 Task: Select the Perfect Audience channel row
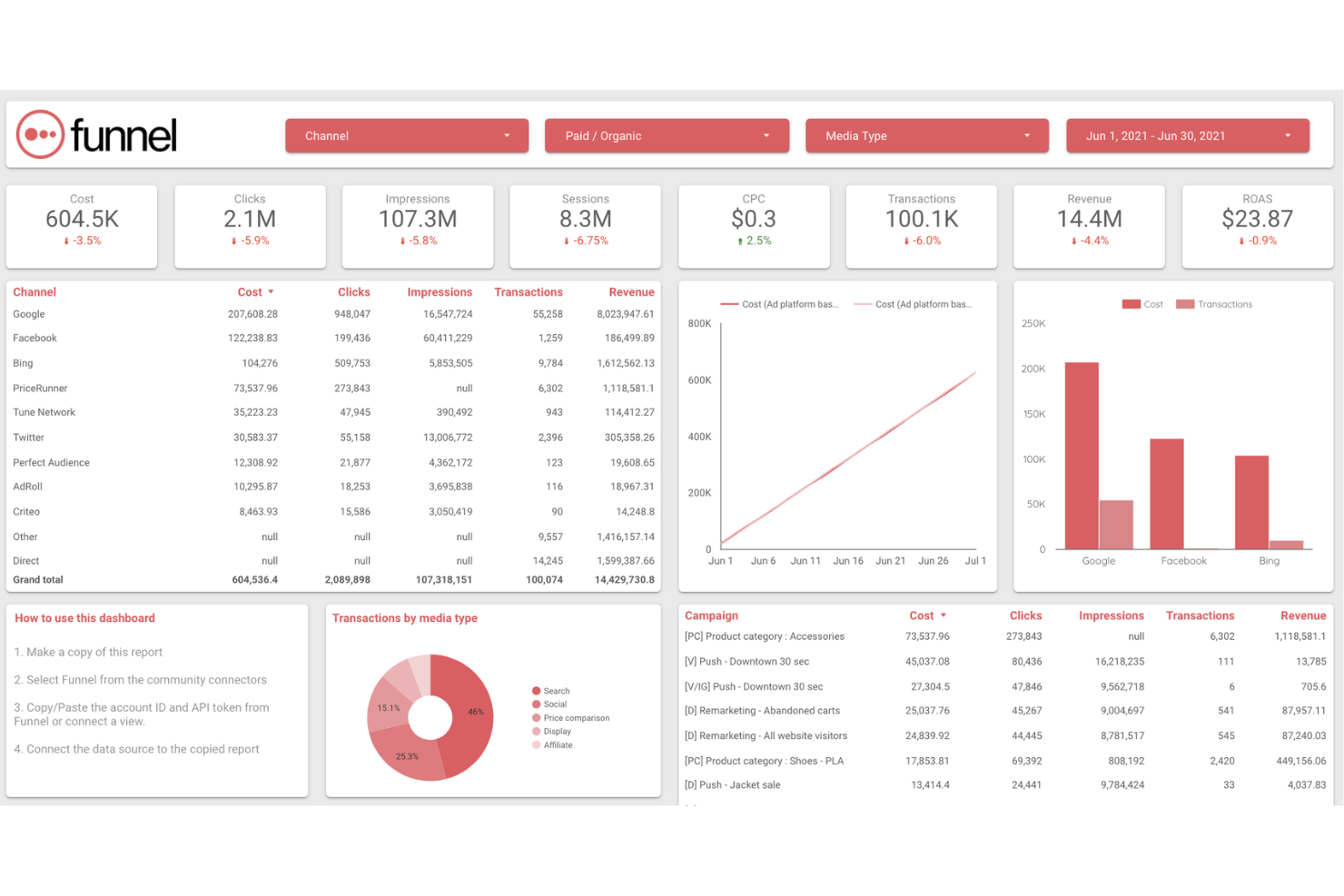tap(333, 463)
